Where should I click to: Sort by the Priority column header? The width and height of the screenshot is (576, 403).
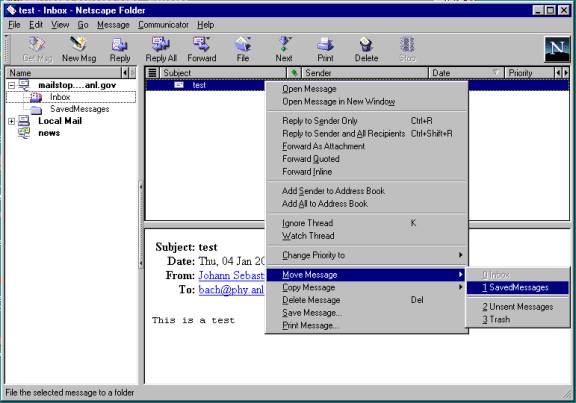(x=529, y=73)
